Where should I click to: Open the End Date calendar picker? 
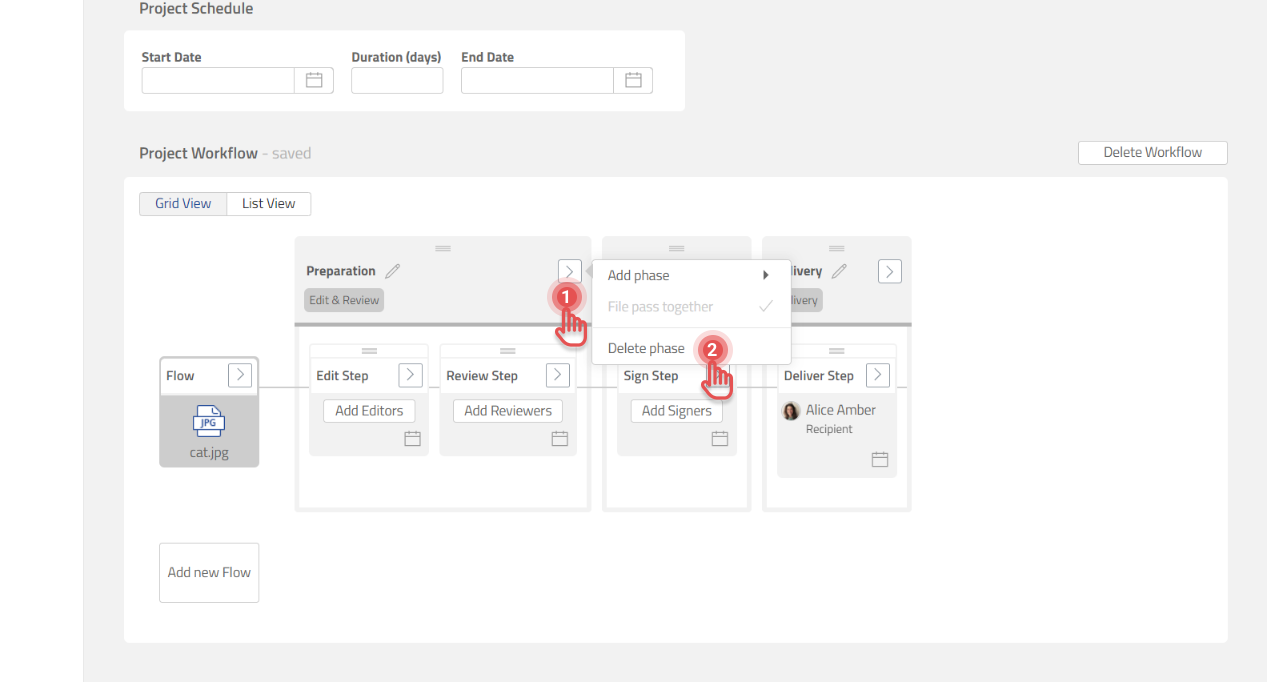[633, 80]
